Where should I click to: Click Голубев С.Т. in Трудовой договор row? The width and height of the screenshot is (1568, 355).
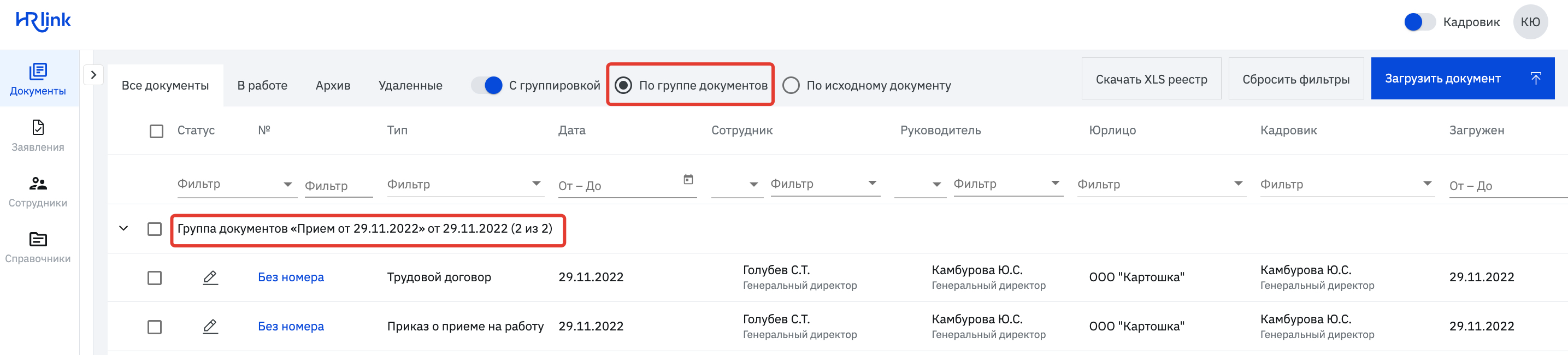pos(776,270)
